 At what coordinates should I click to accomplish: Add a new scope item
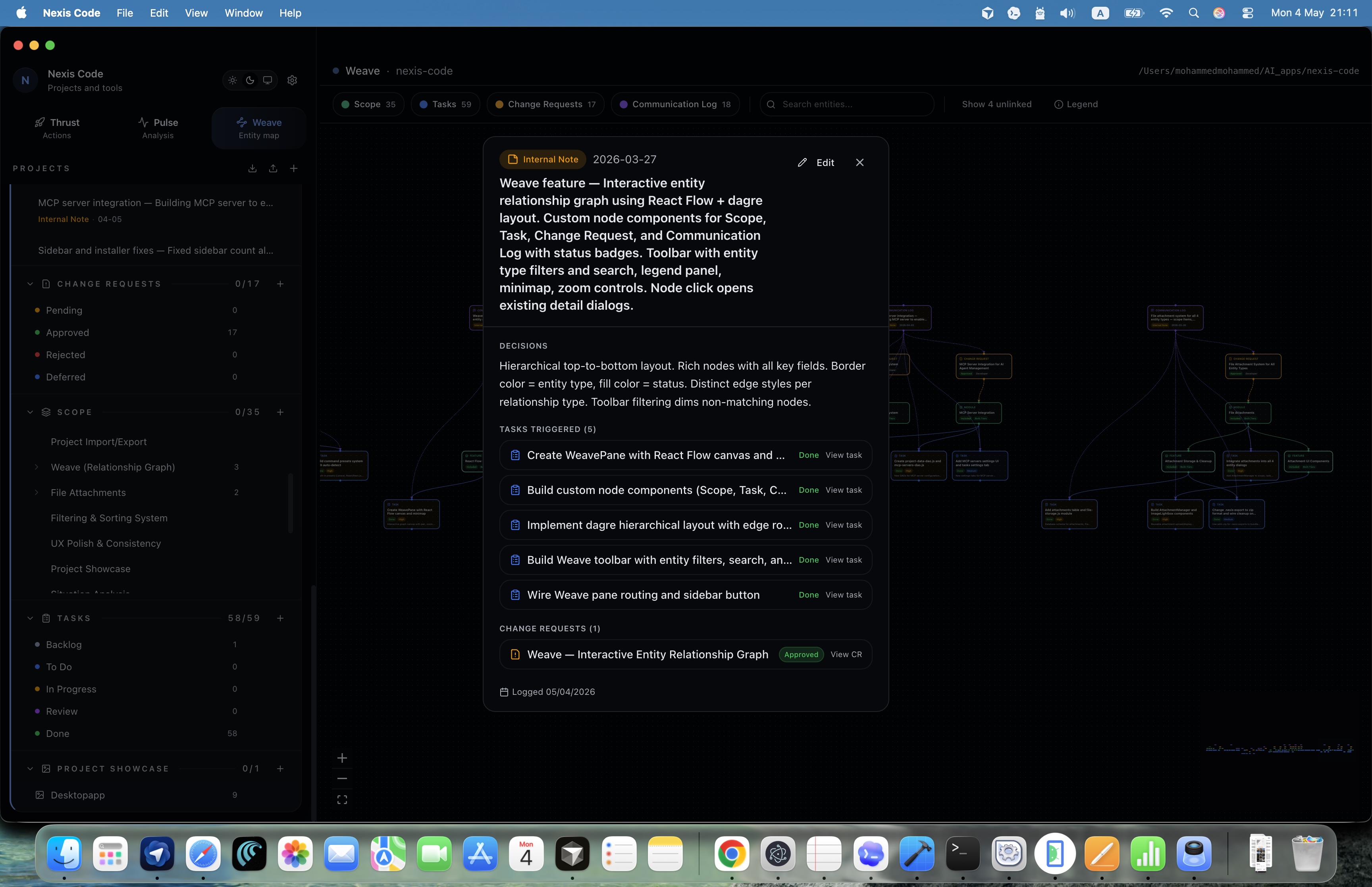tap(280, 412)
